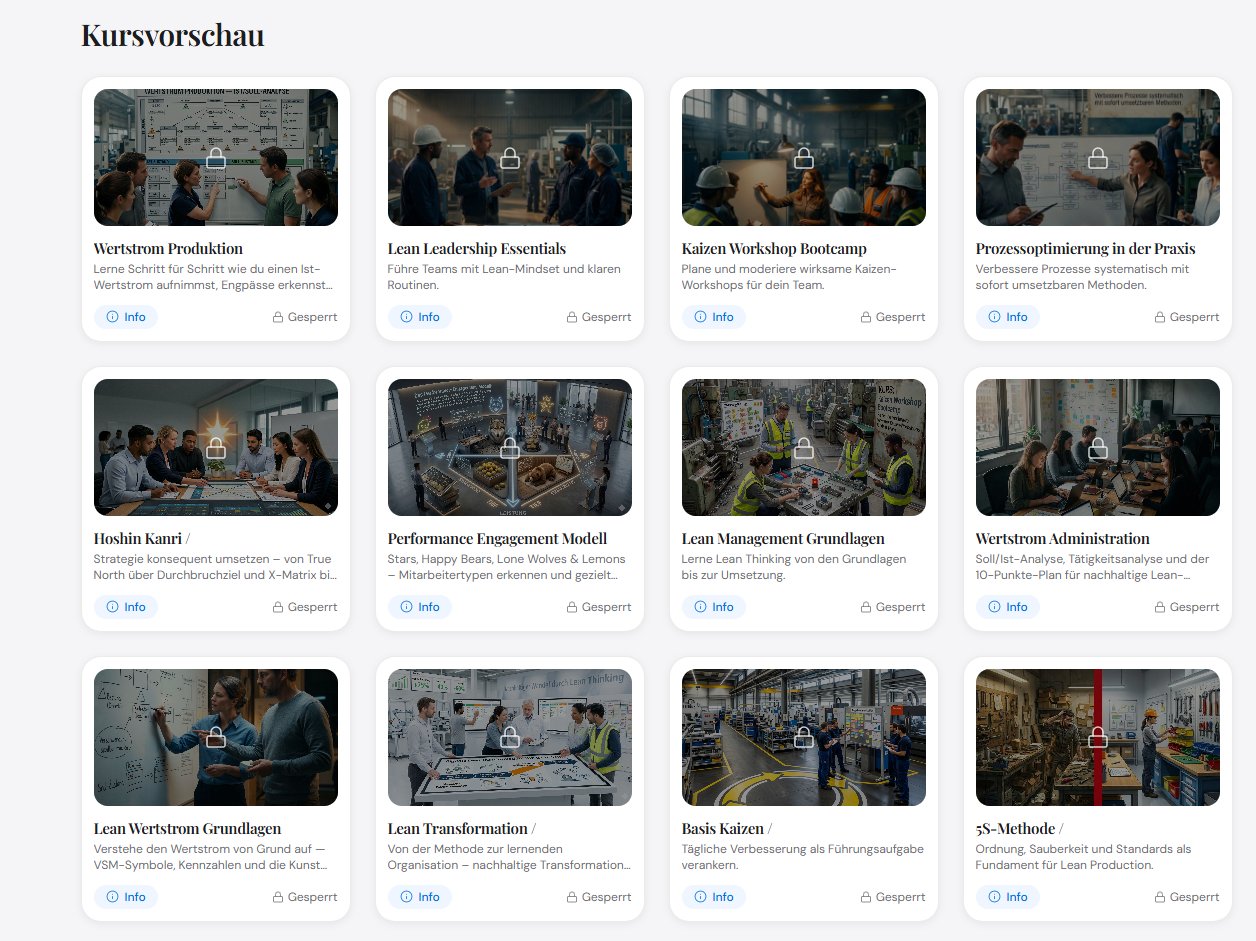Open Info for Lean Leadership Essentials
This screenshot has height=941, width=1256.
coord(420,317)
